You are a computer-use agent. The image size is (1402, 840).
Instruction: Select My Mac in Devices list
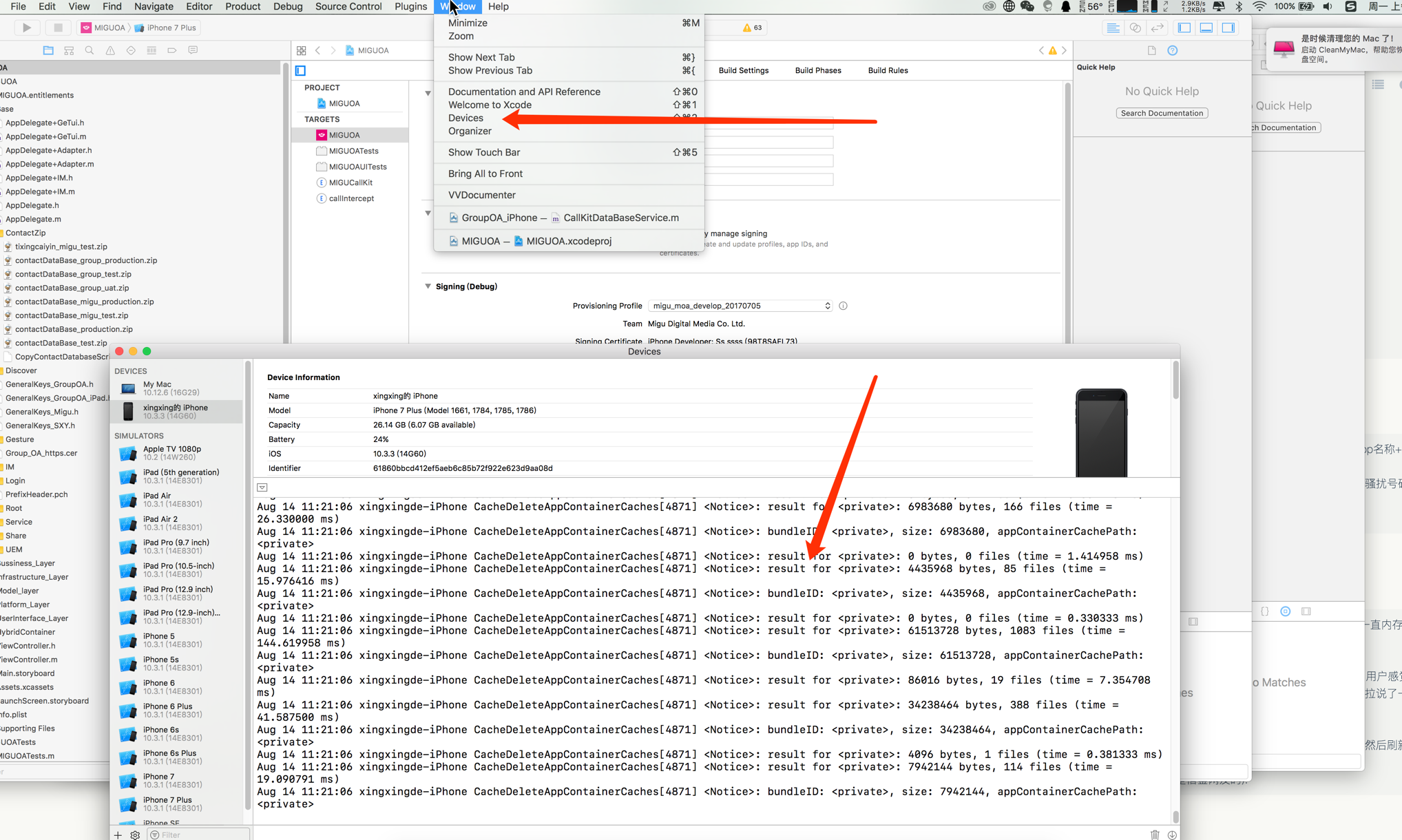[176, 388]
